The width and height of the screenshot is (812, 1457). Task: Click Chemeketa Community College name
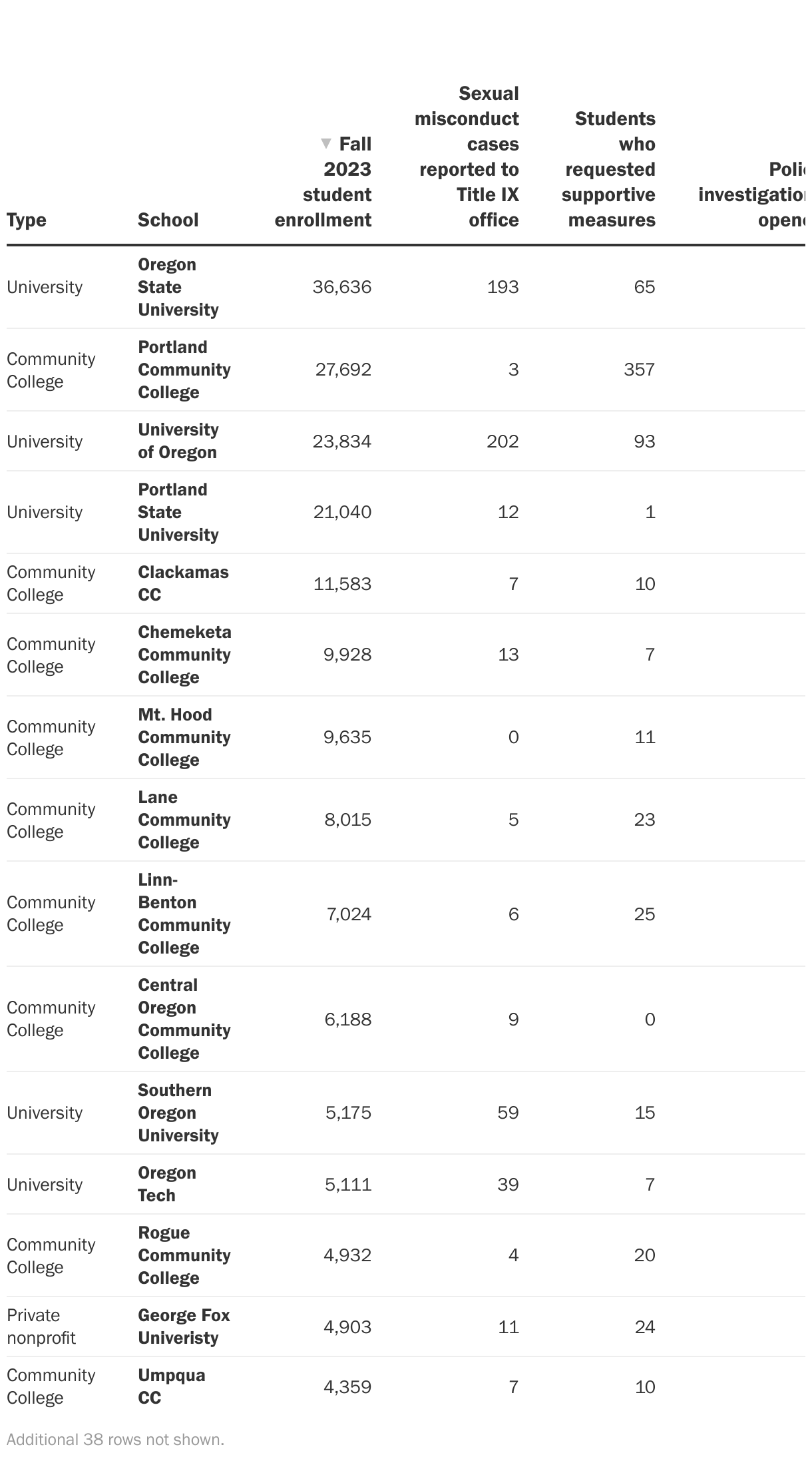184,655
